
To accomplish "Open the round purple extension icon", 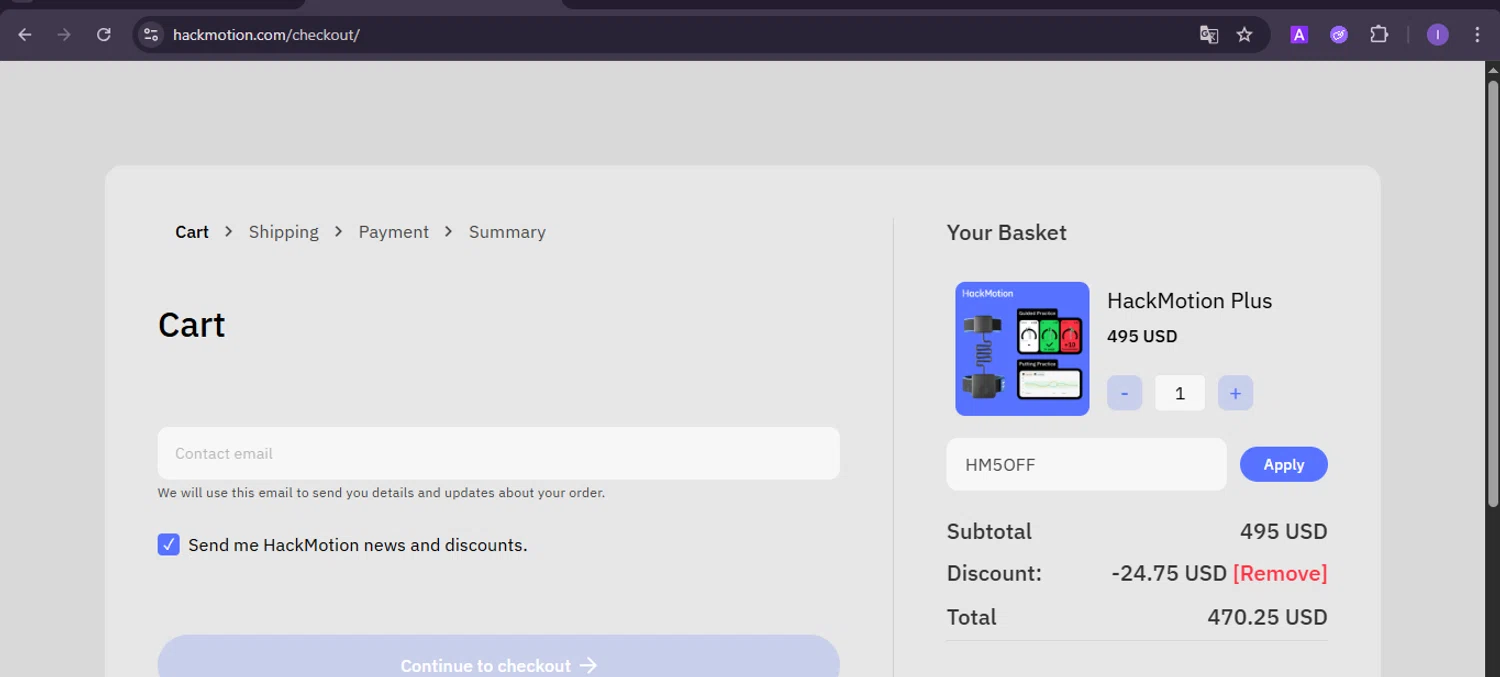I will point(1339,35).
